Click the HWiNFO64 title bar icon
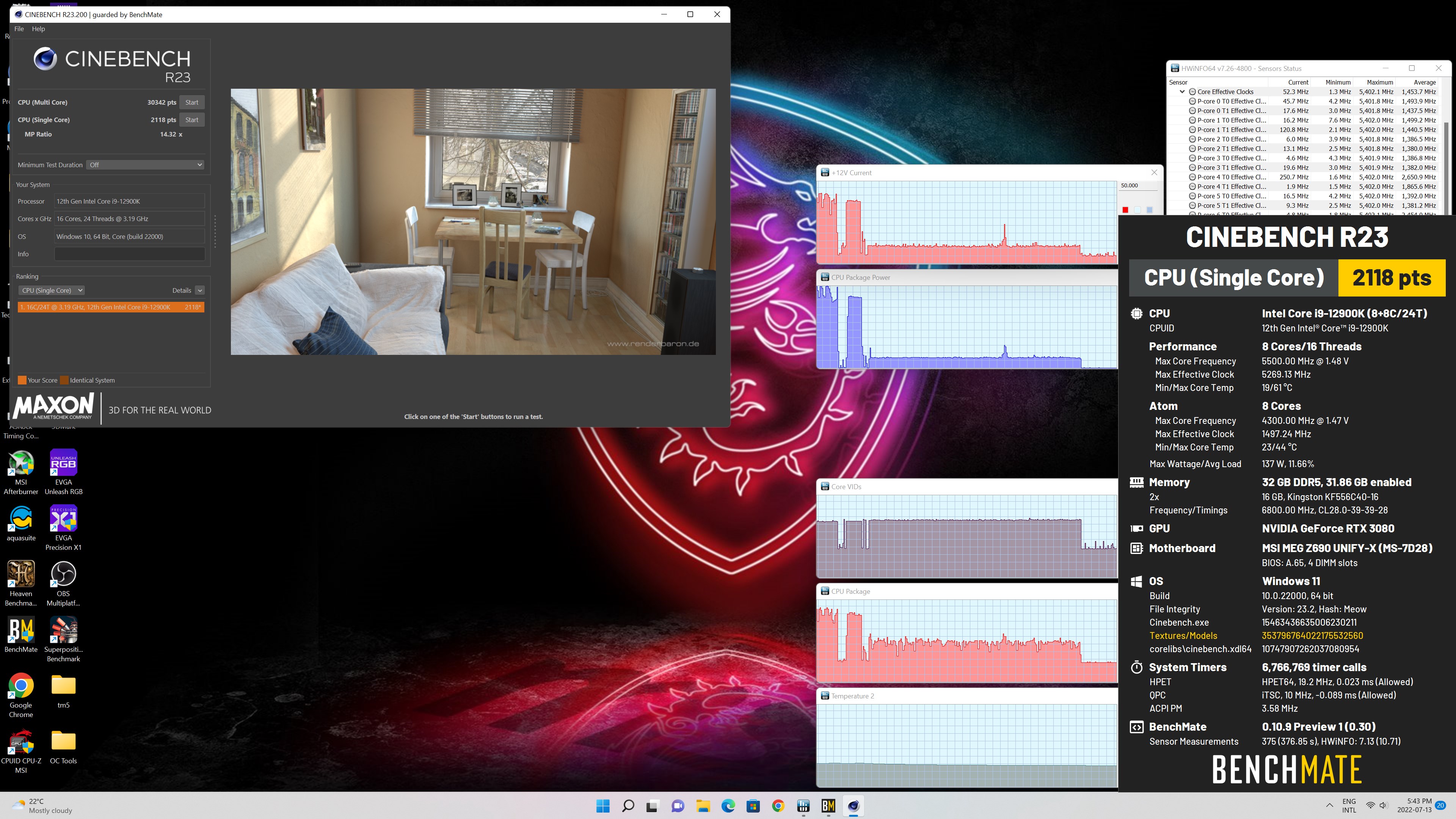Image resolution: width=1456 pixels, height=819 pixels. (x=1175, y=68)
